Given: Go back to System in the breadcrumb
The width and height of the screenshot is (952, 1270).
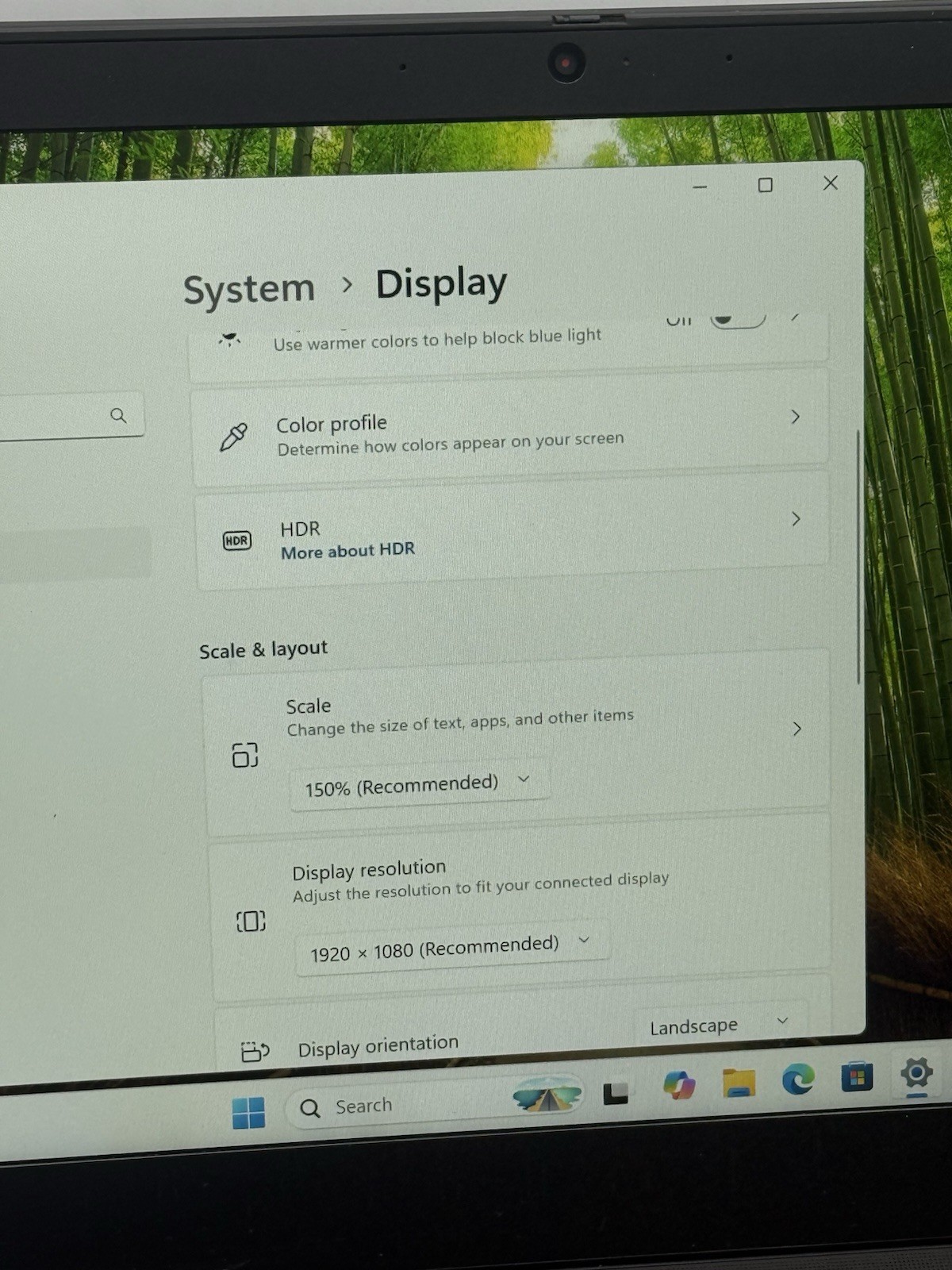Looking at the screenshot, I should (249, 288).
